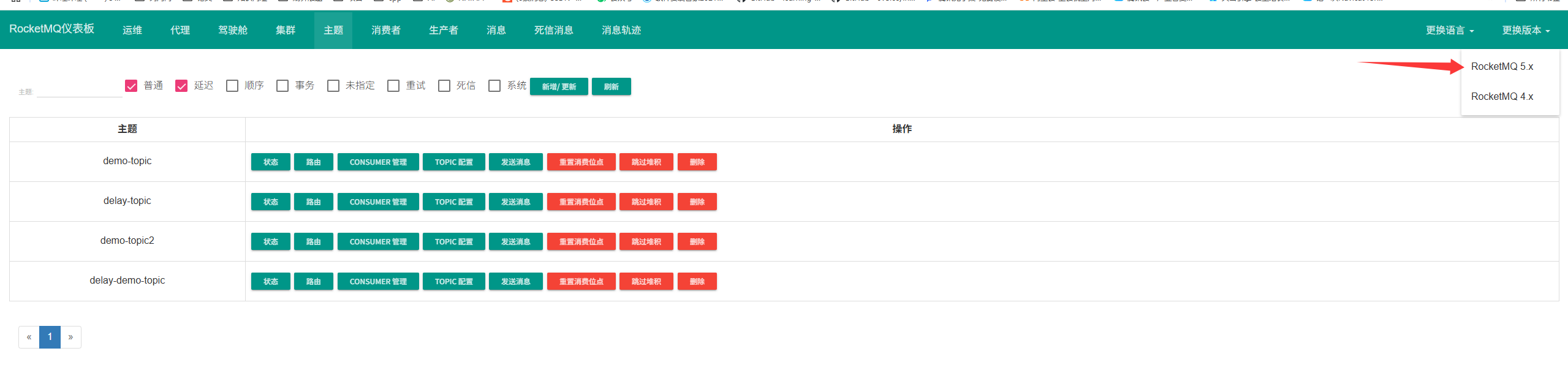Enable the 顺序 checkbox
The image size is (1568, 370).
tap(232, 86)
